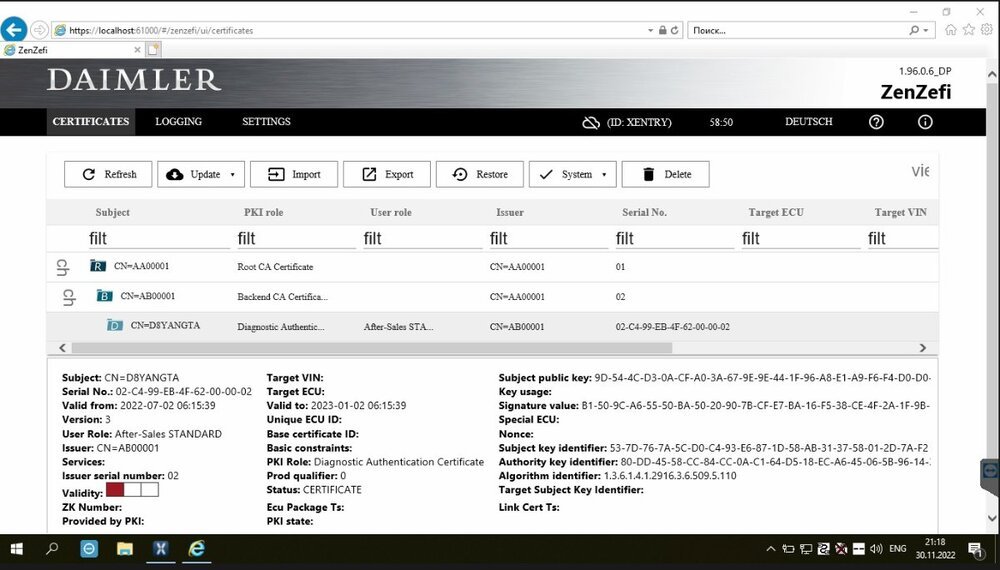
Task: Open the help question mark icon
Action: click(876, 122)
